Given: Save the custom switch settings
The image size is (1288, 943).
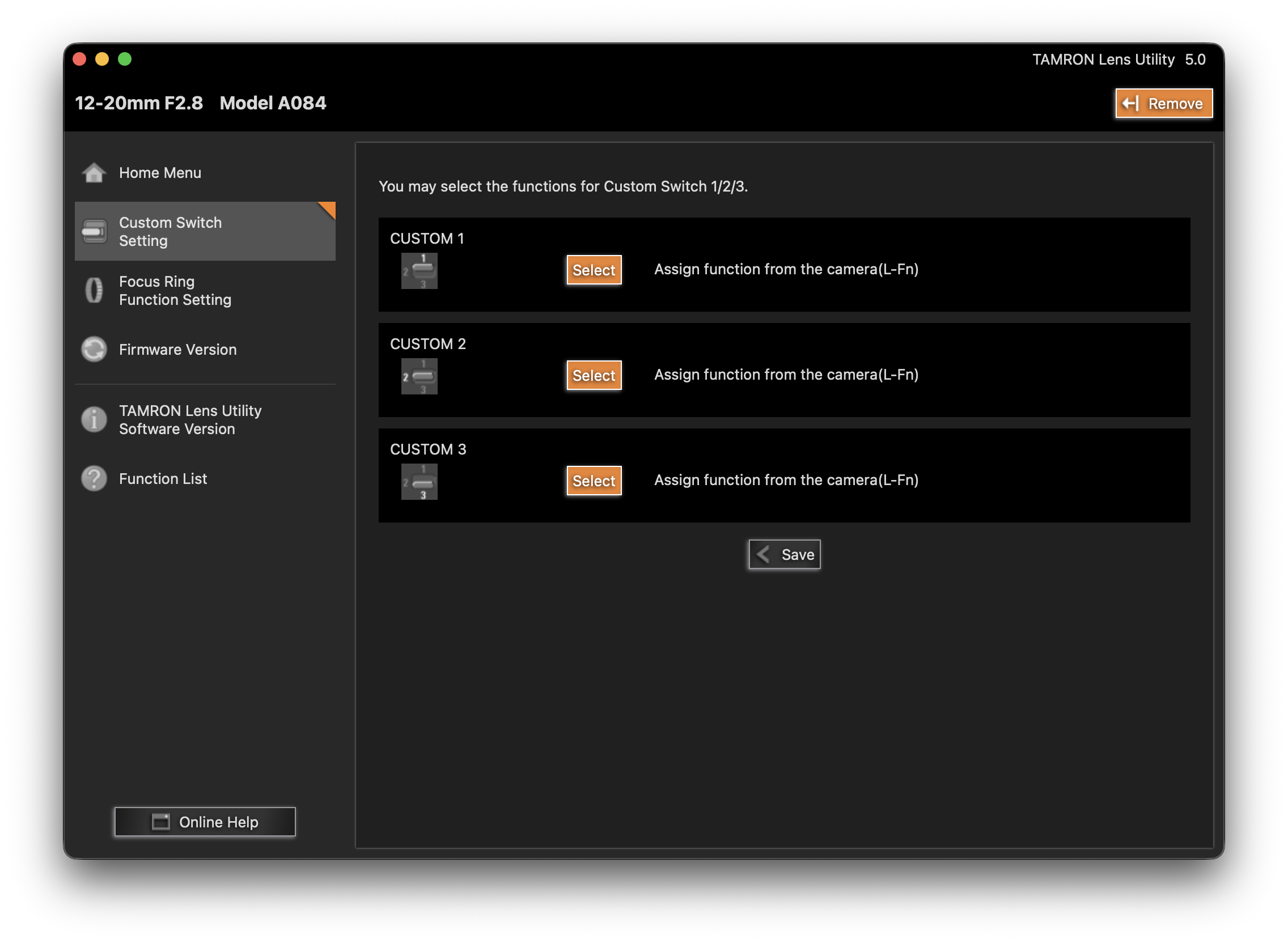Looking at the screenshot, I should click(785, 554).
